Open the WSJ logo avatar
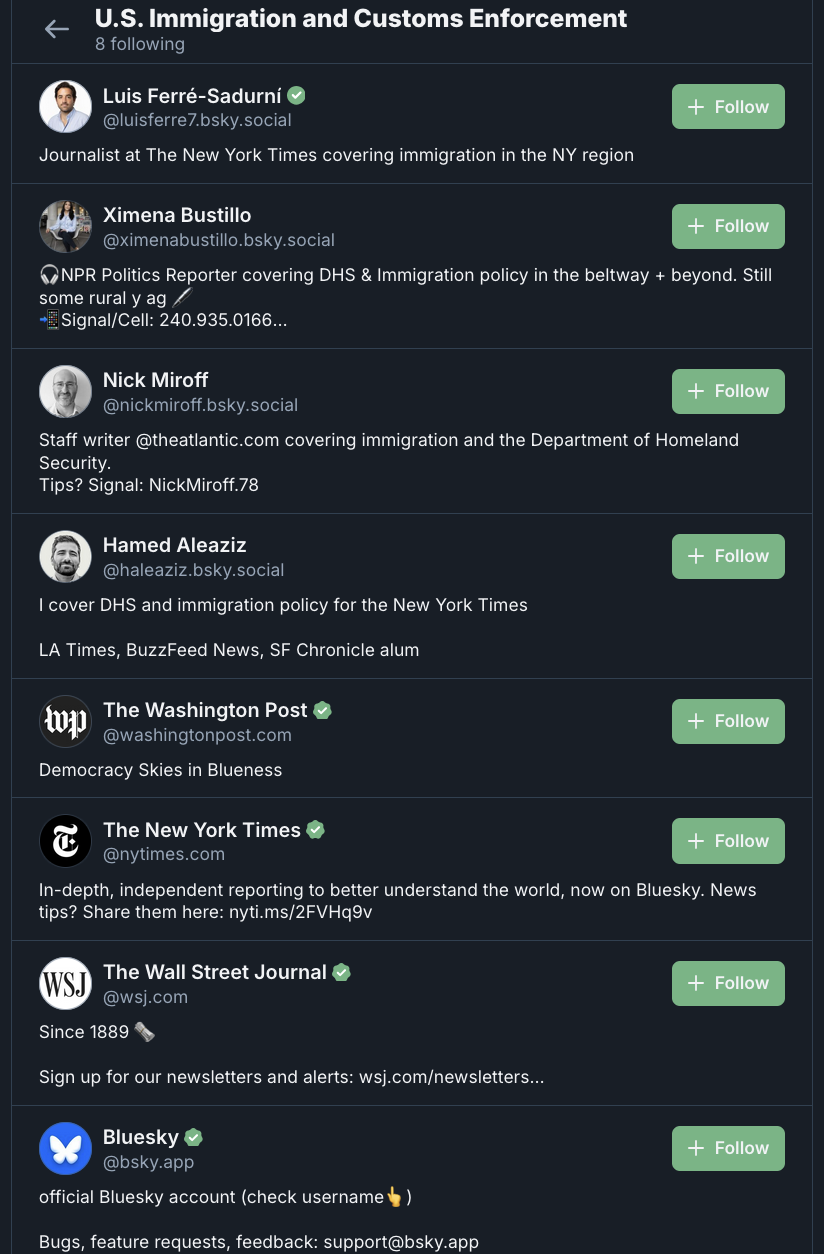The width and height of the screenshot is (824, 1254). [x=65, y=983]
